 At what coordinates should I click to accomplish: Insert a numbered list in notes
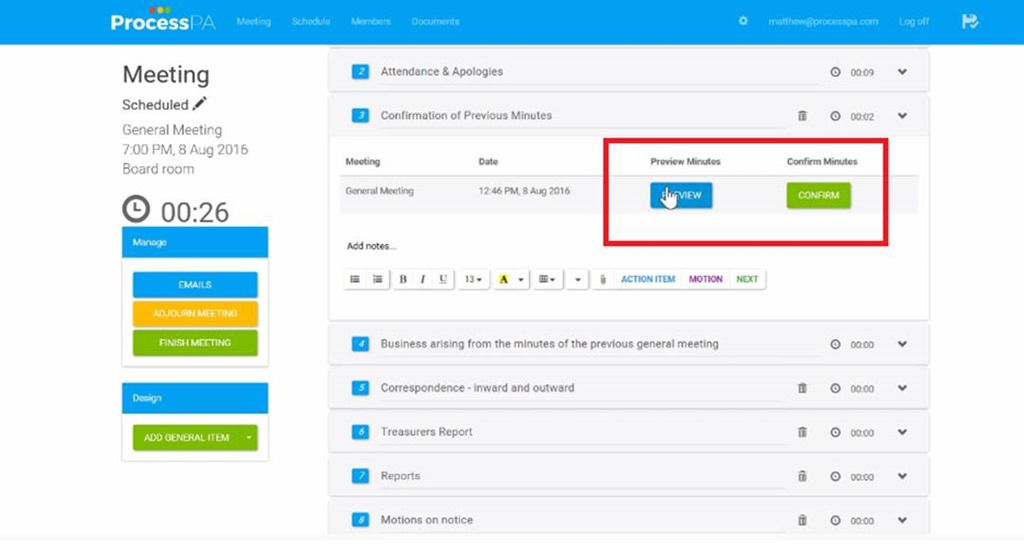click(x=377, y=280)
